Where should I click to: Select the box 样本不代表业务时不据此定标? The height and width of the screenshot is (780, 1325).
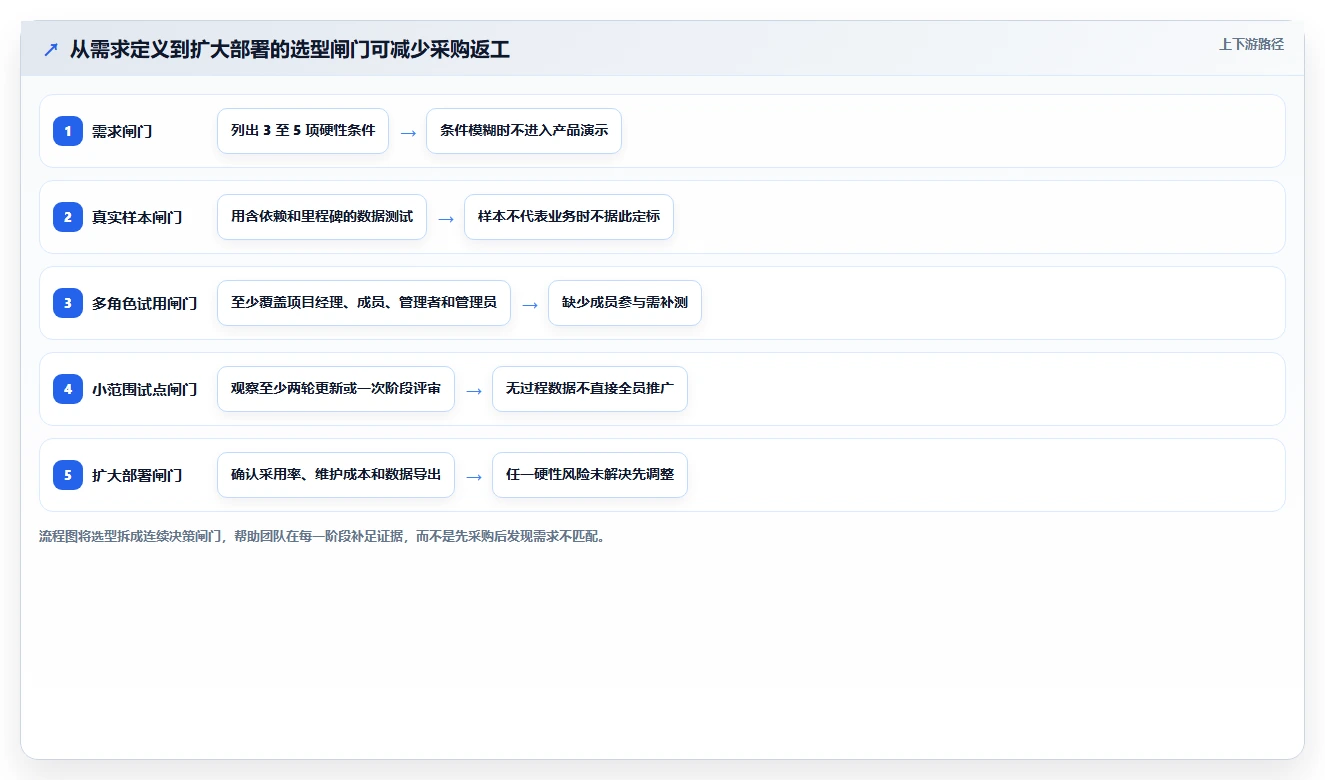[569, 217]
